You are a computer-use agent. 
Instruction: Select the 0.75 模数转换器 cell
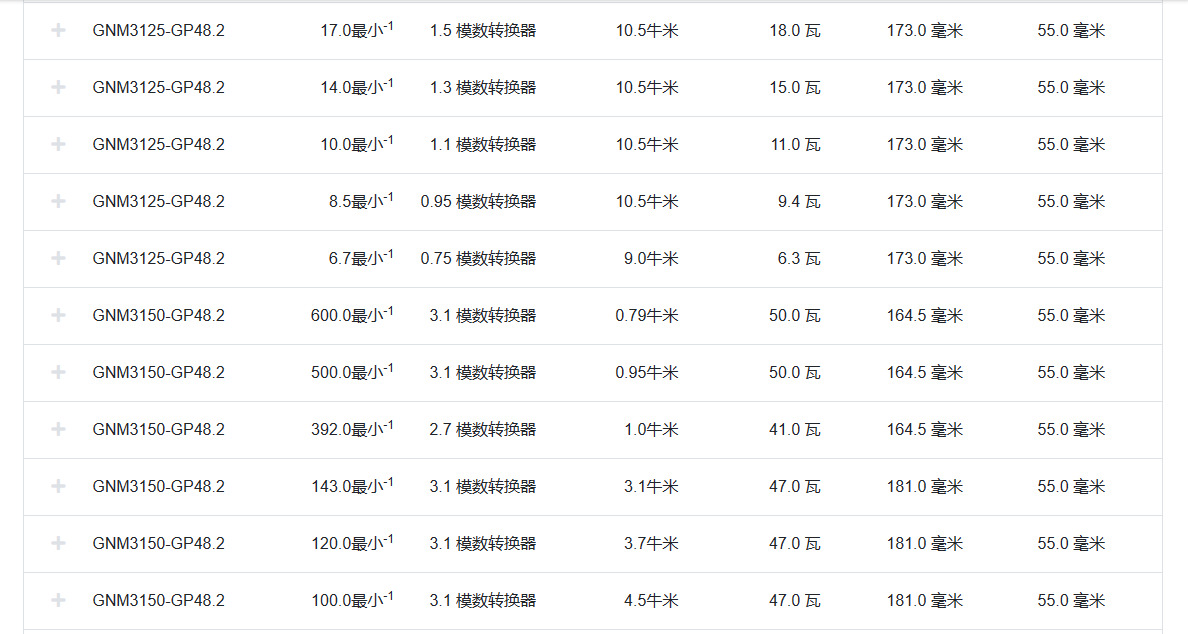point(478,258)
